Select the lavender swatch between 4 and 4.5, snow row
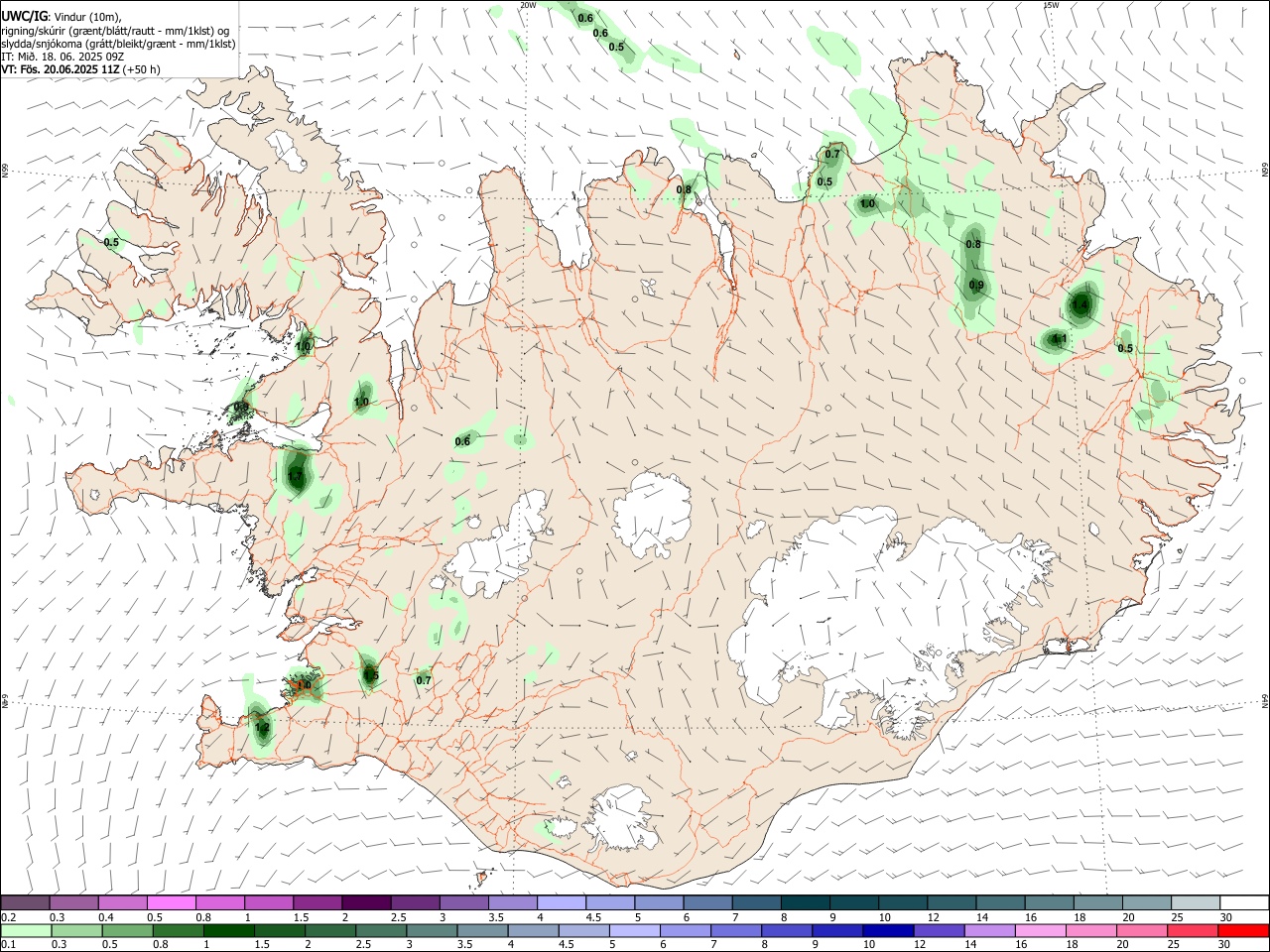This screenshot has width=1270, height=952. 562,902
